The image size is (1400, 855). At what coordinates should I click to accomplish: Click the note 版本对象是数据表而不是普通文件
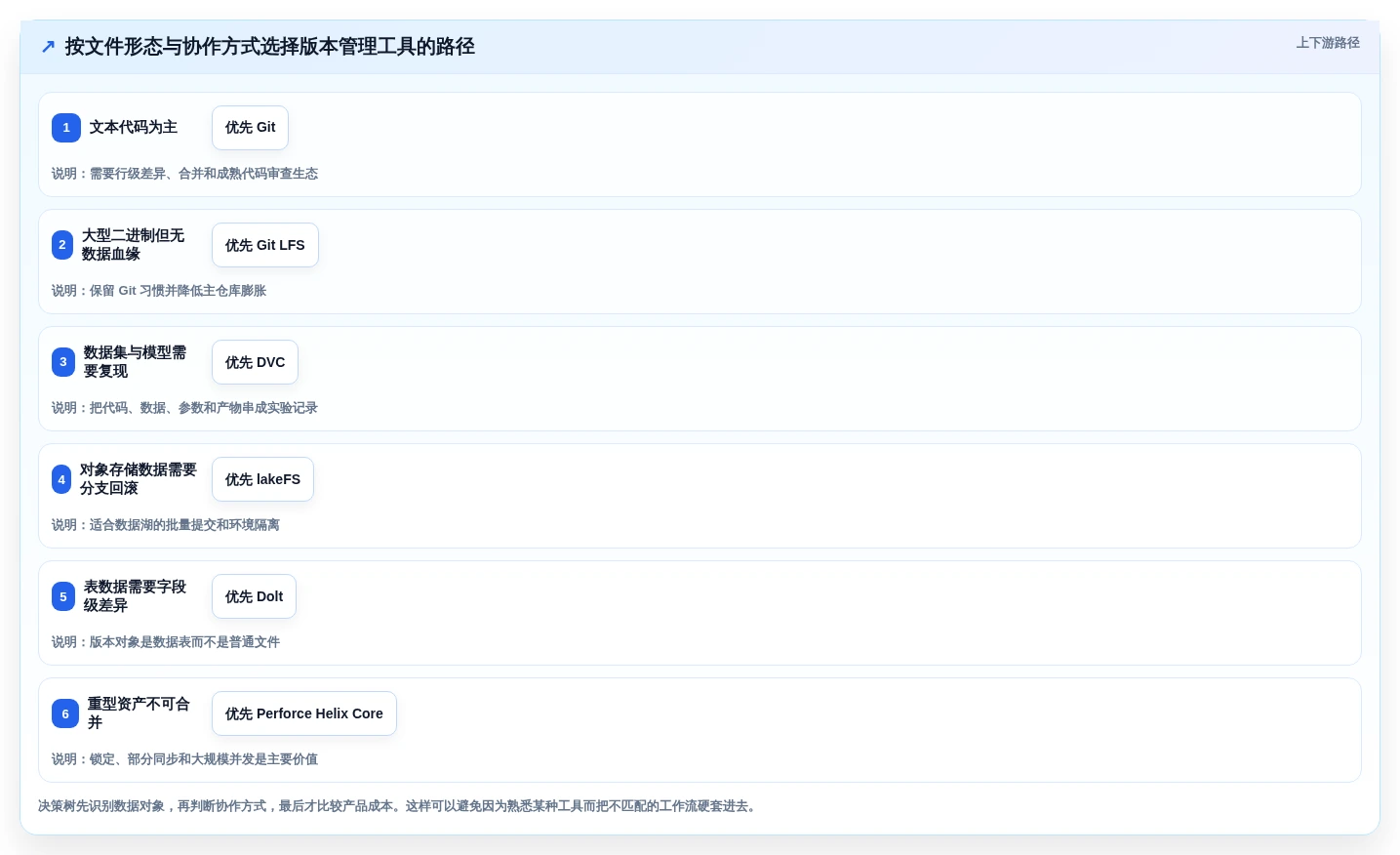click(x=166, y=642)
